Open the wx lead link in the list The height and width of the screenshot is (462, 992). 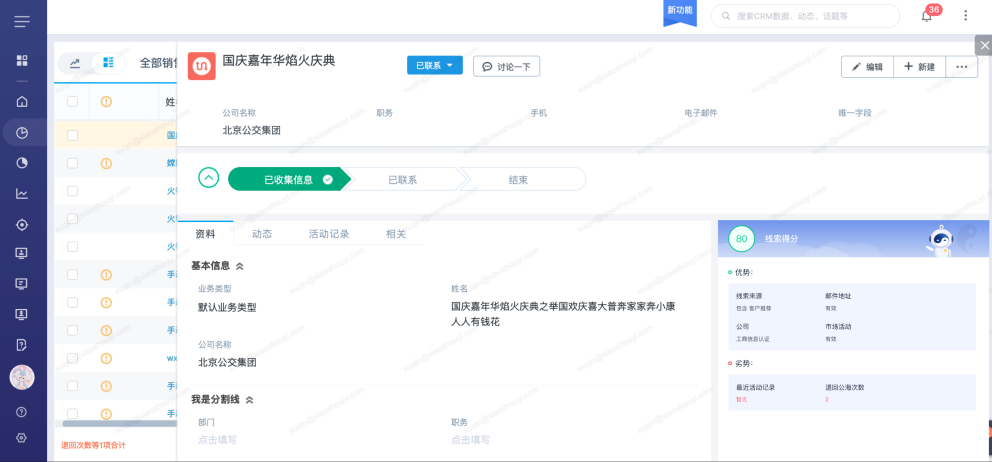coord(171,358)
